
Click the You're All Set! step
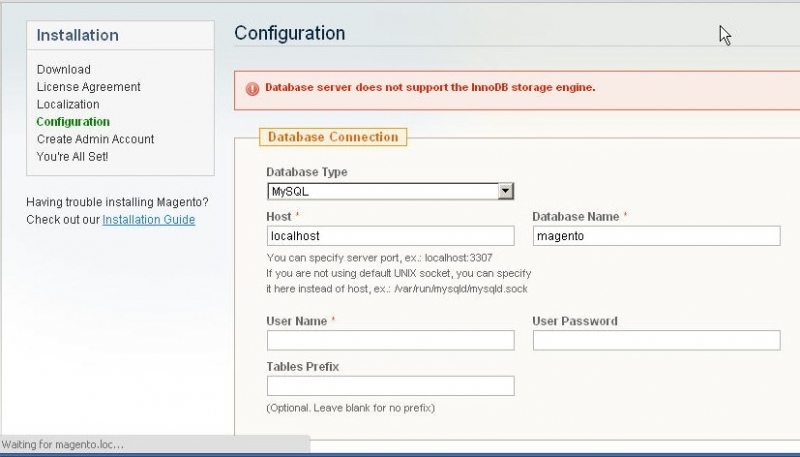click(72, 157)
